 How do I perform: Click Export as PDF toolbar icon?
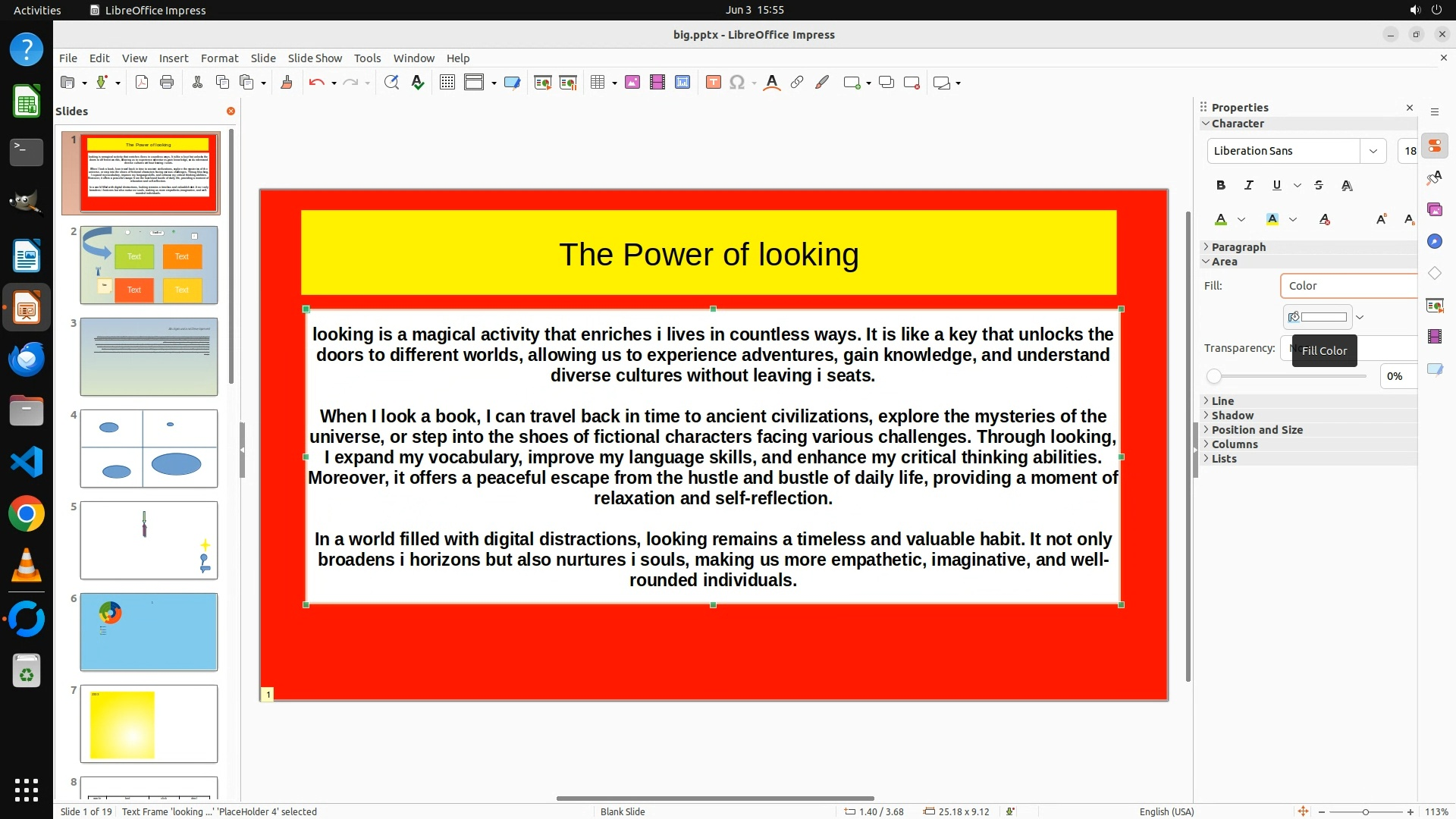pos(142,83)
